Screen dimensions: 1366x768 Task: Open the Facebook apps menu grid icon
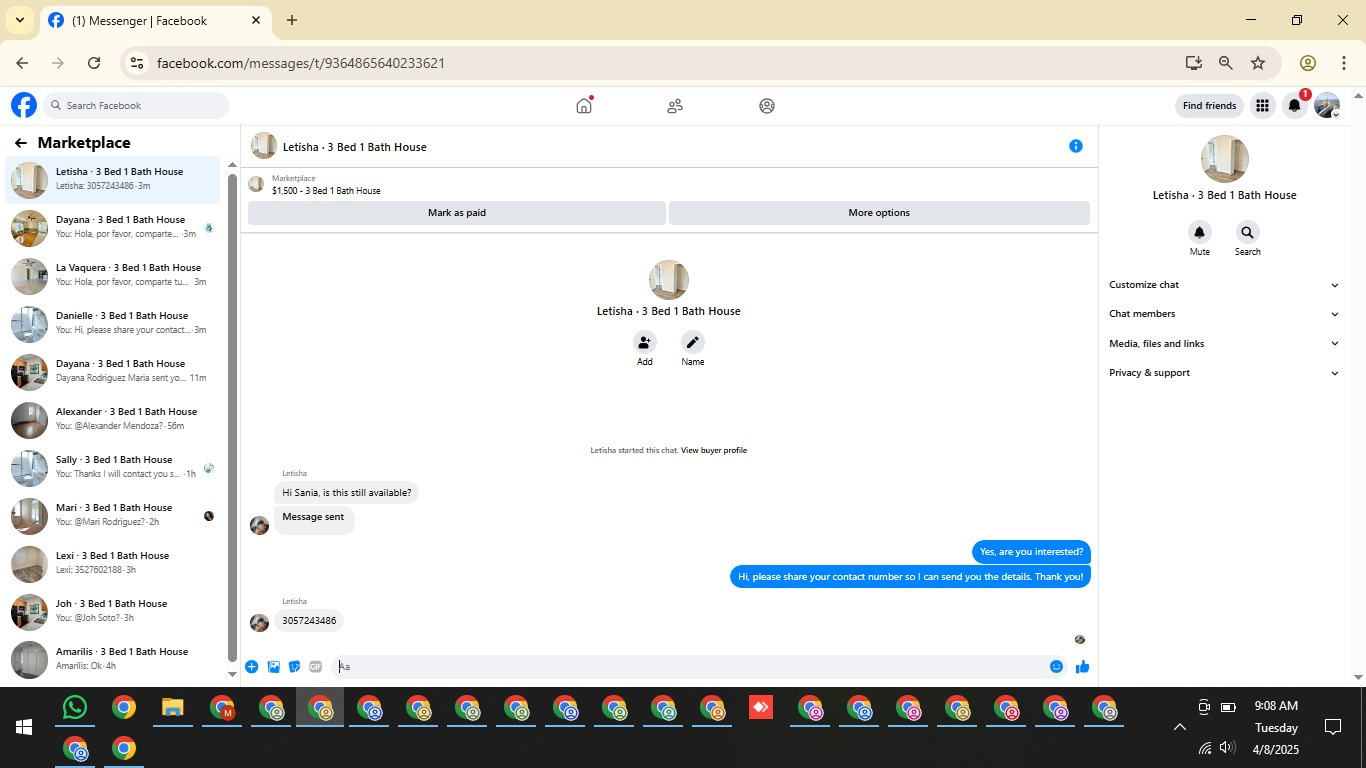click(1262, 105)
